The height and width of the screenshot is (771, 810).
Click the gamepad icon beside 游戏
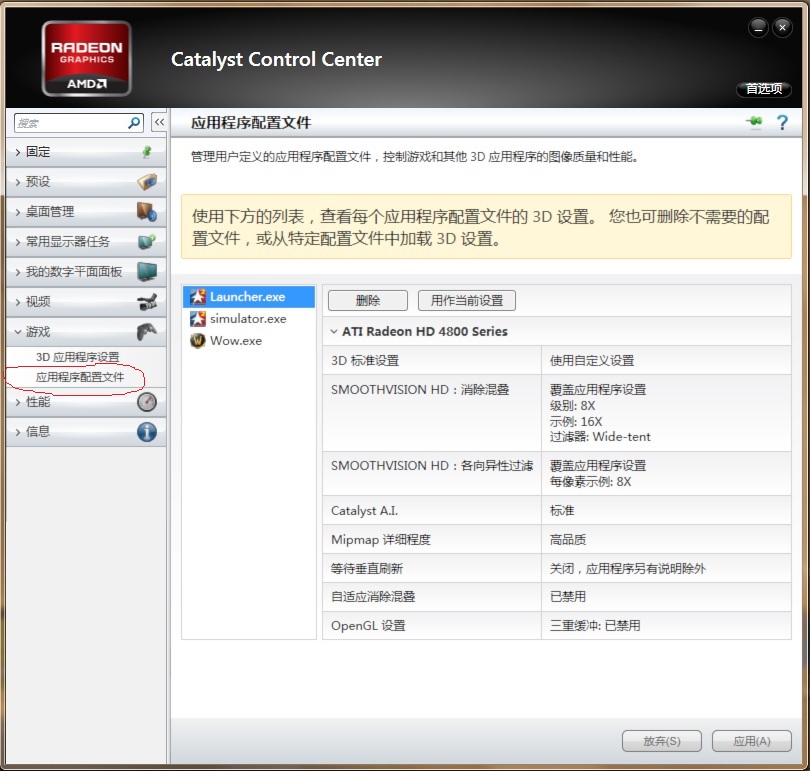pyautogui.click(x=147, y=331)
